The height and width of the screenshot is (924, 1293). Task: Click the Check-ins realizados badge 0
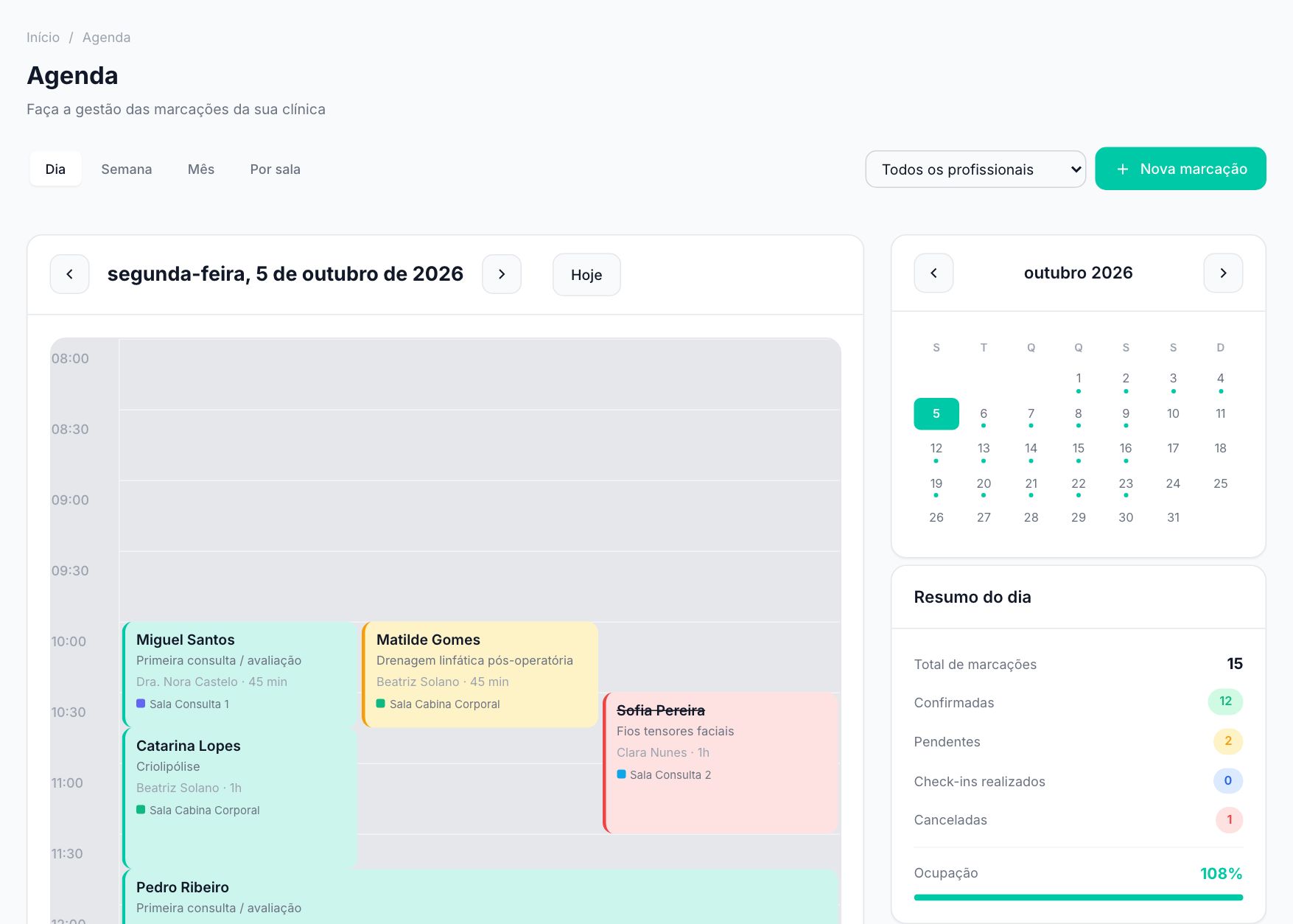pos(1228,780)
